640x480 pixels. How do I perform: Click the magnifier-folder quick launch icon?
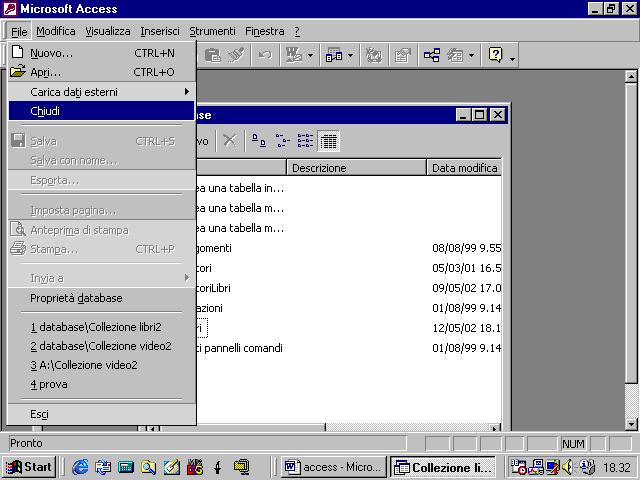pyautogui.click(x=149, y=467)
